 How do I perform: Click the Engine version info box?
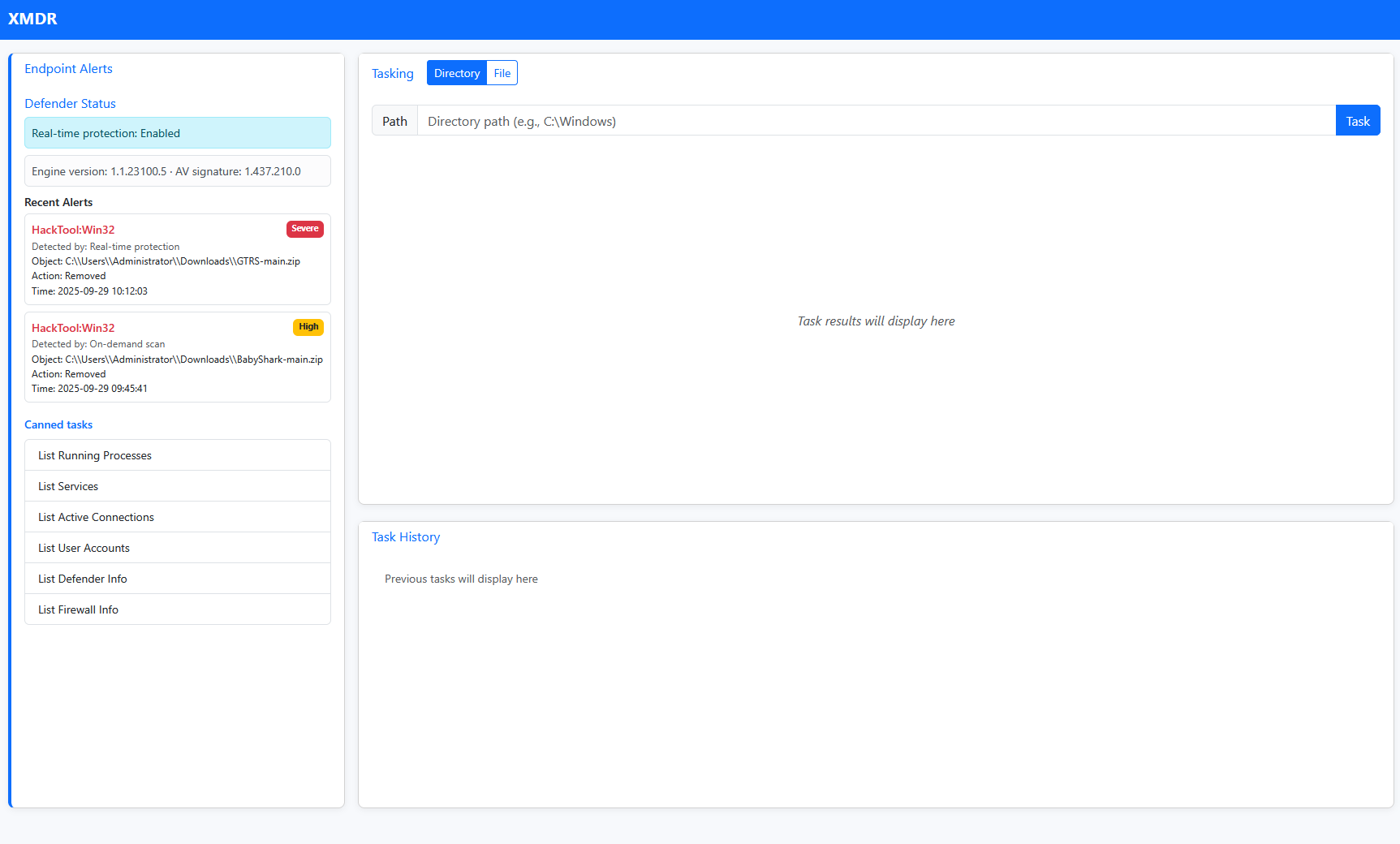[177, 171]
